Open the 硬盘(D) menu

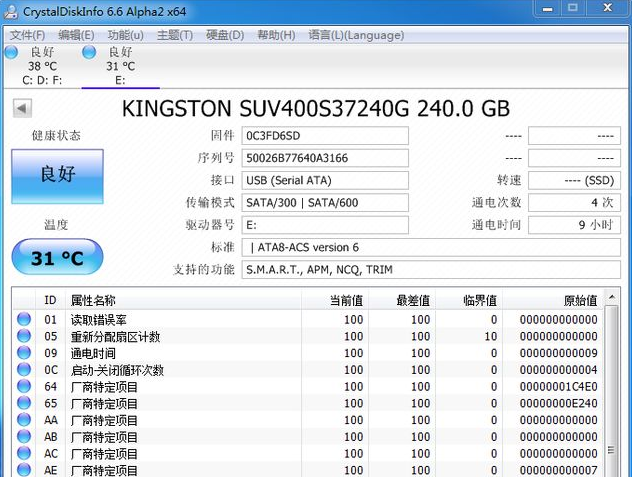point(225,35)
